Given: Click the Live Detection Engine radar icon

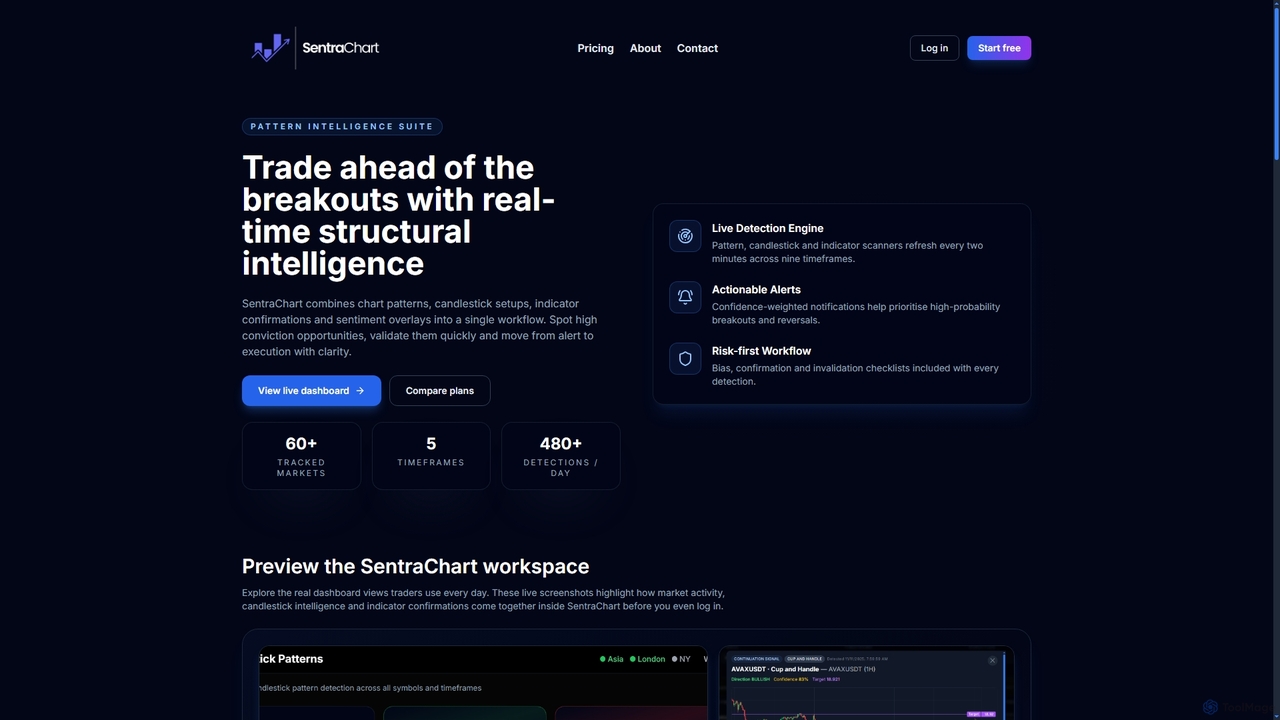Looking at the screenshot, I should [x=685, y=236].
